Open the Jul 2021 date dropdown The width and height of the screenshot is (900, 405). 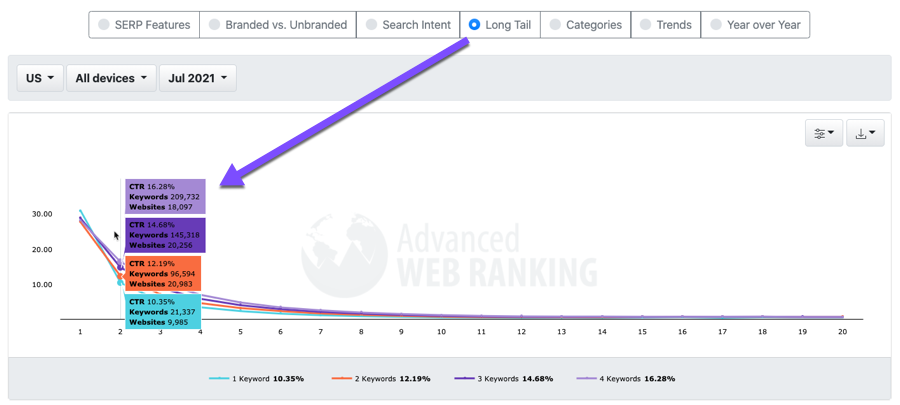pos(197,78)
